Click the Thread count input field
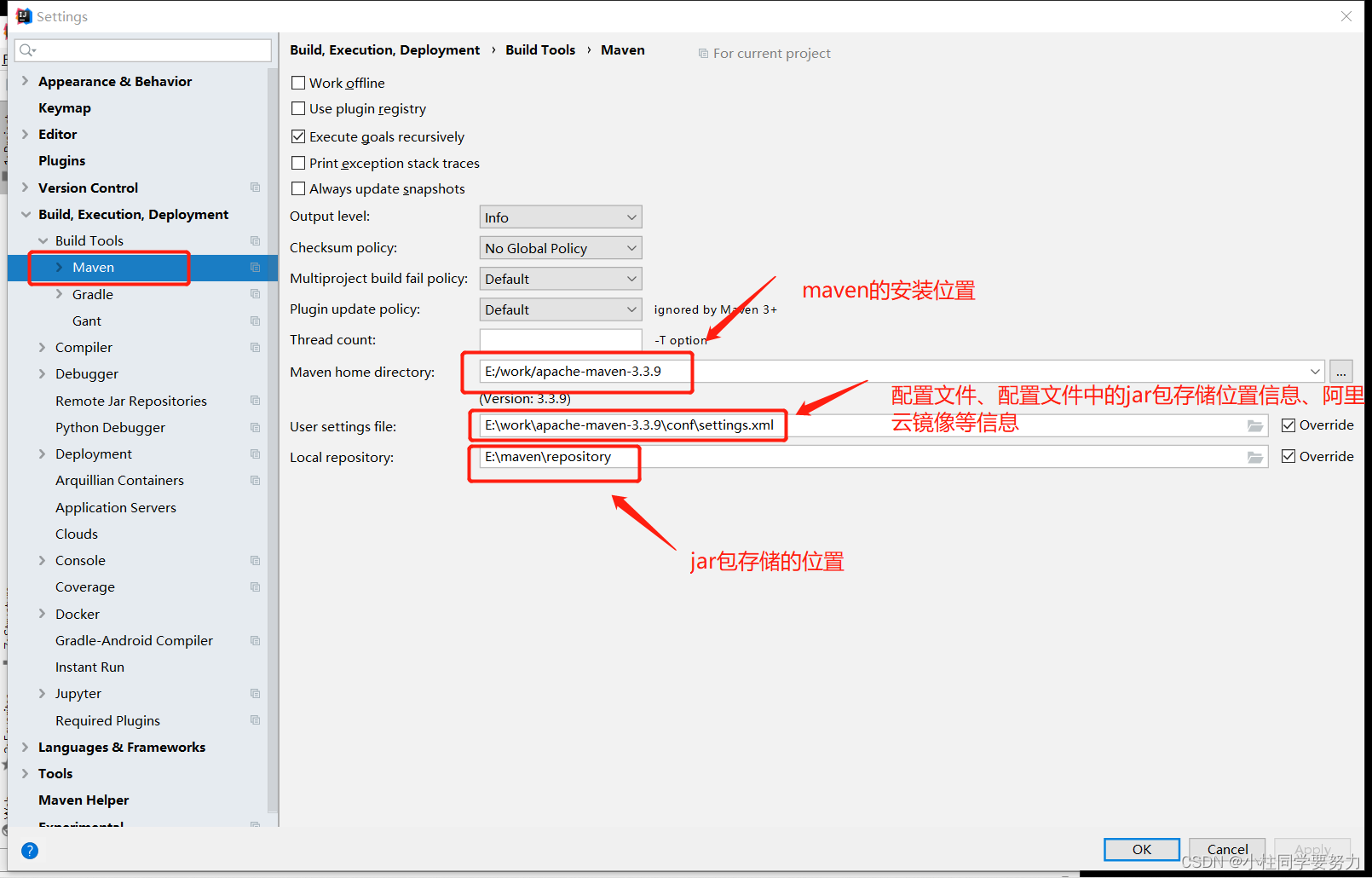Image resolution: width=1372 pixels, height=878 pixels. [561, 339]
